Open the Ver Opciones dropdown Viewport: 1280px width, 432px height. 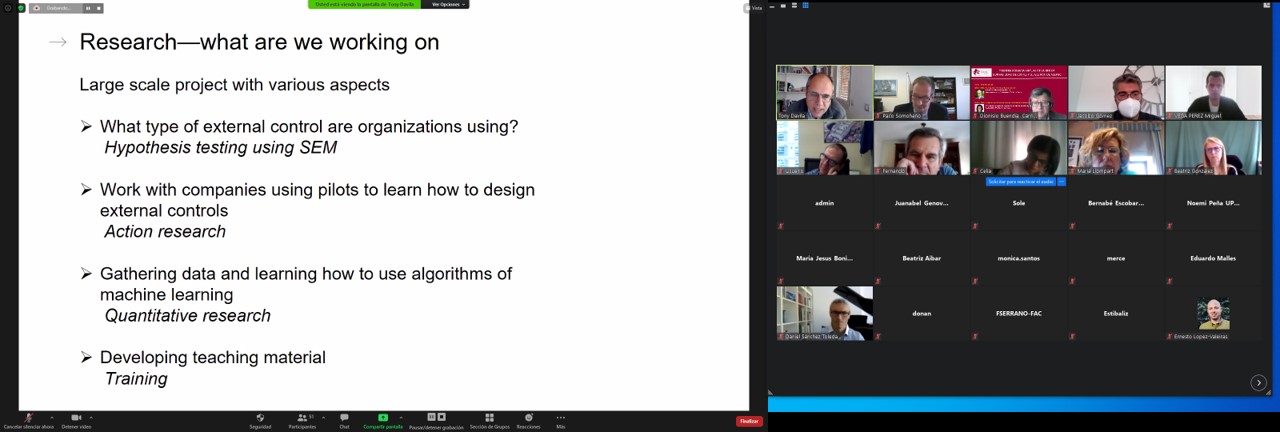(x=446, y=4)
